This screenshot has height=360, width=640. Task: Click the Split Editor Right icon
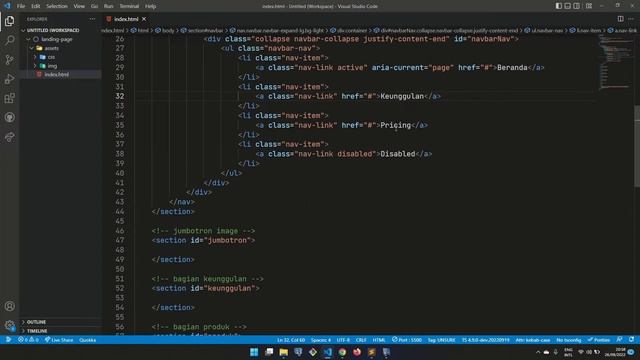pos(620,19)
